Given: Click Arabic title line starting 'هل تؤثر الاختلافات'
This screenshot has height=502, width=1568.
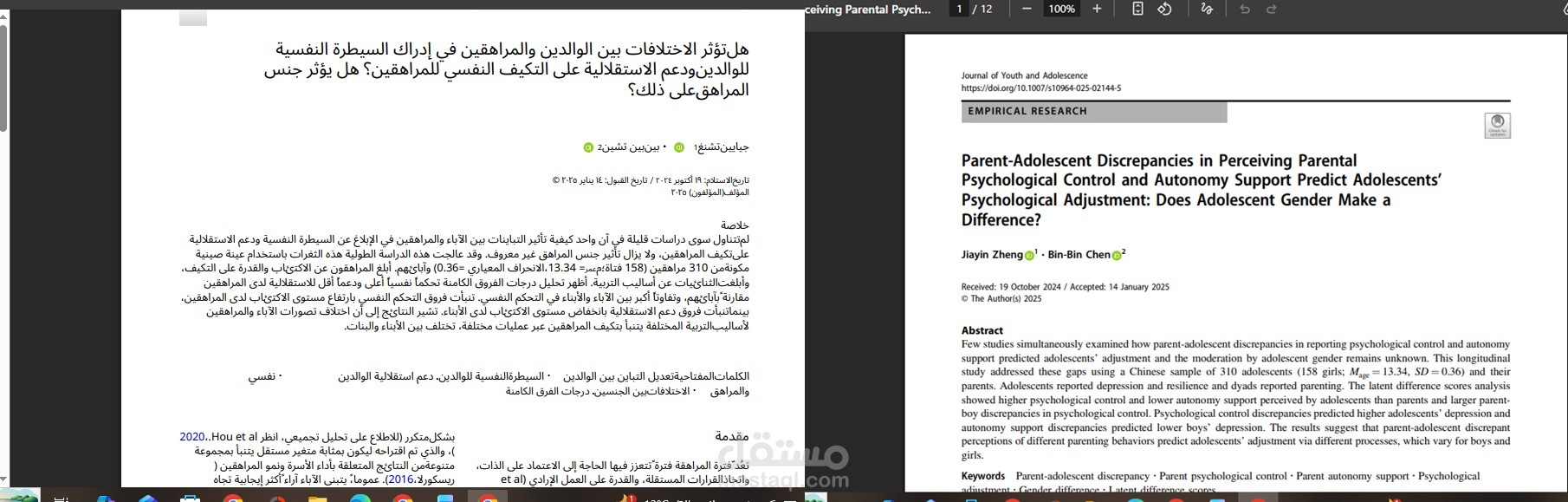Looking at the screenshot, I should [512, 49].
